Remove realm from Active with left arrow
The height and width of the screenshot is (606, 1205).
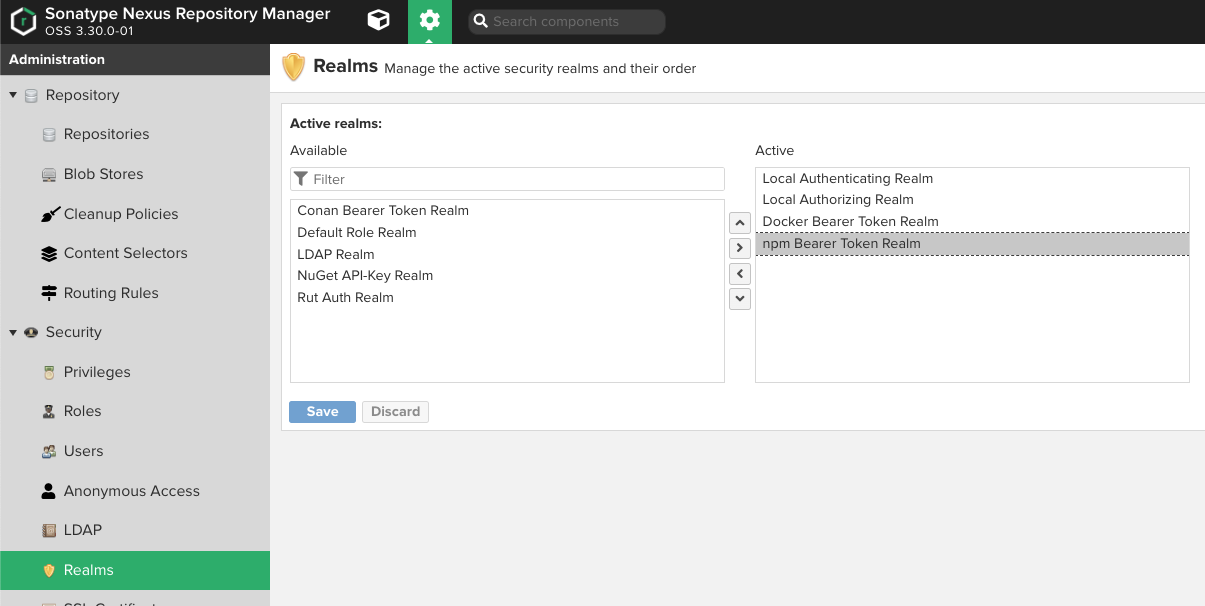pos(740,273)
